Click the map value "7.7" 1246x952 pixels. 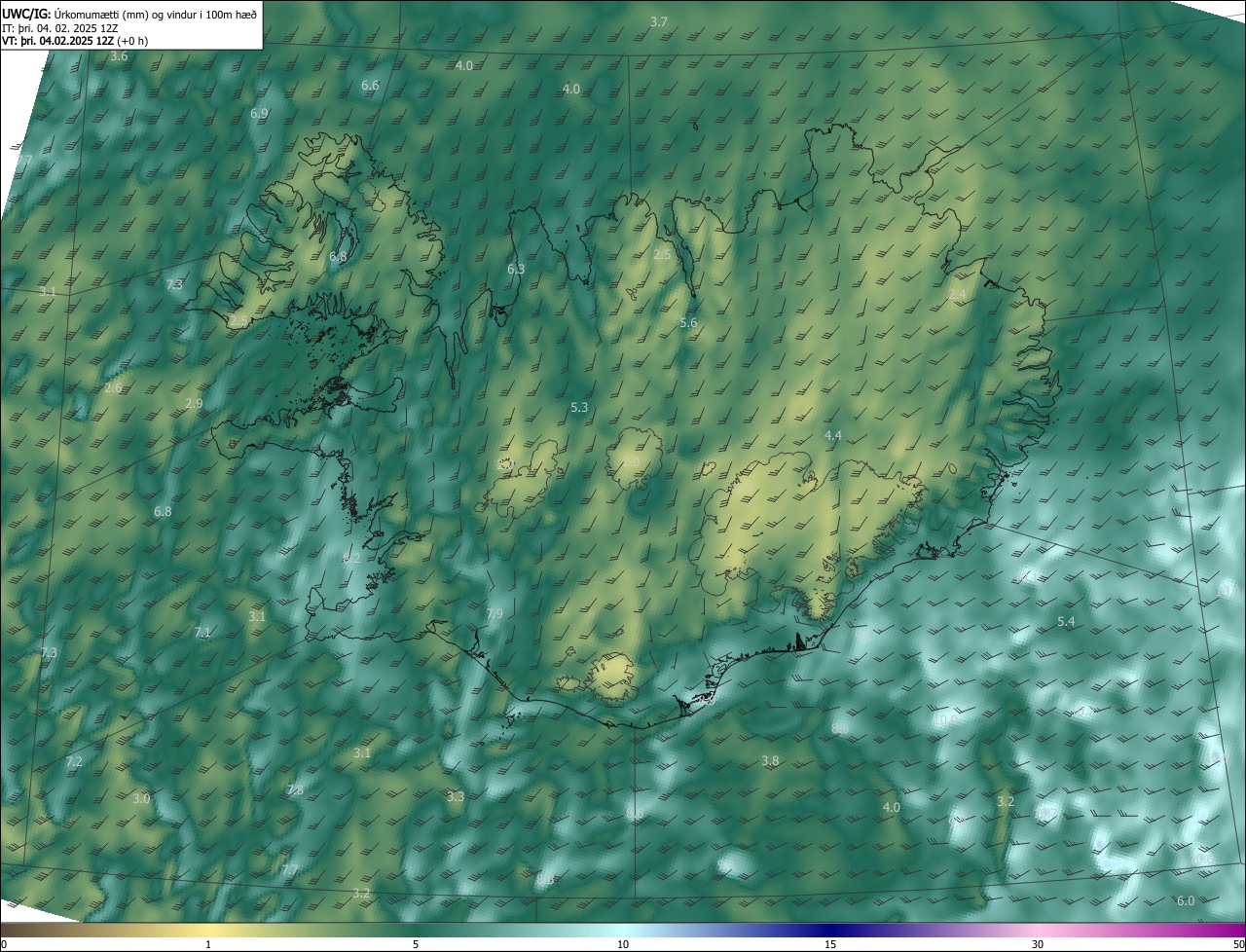tap(290, 870)
